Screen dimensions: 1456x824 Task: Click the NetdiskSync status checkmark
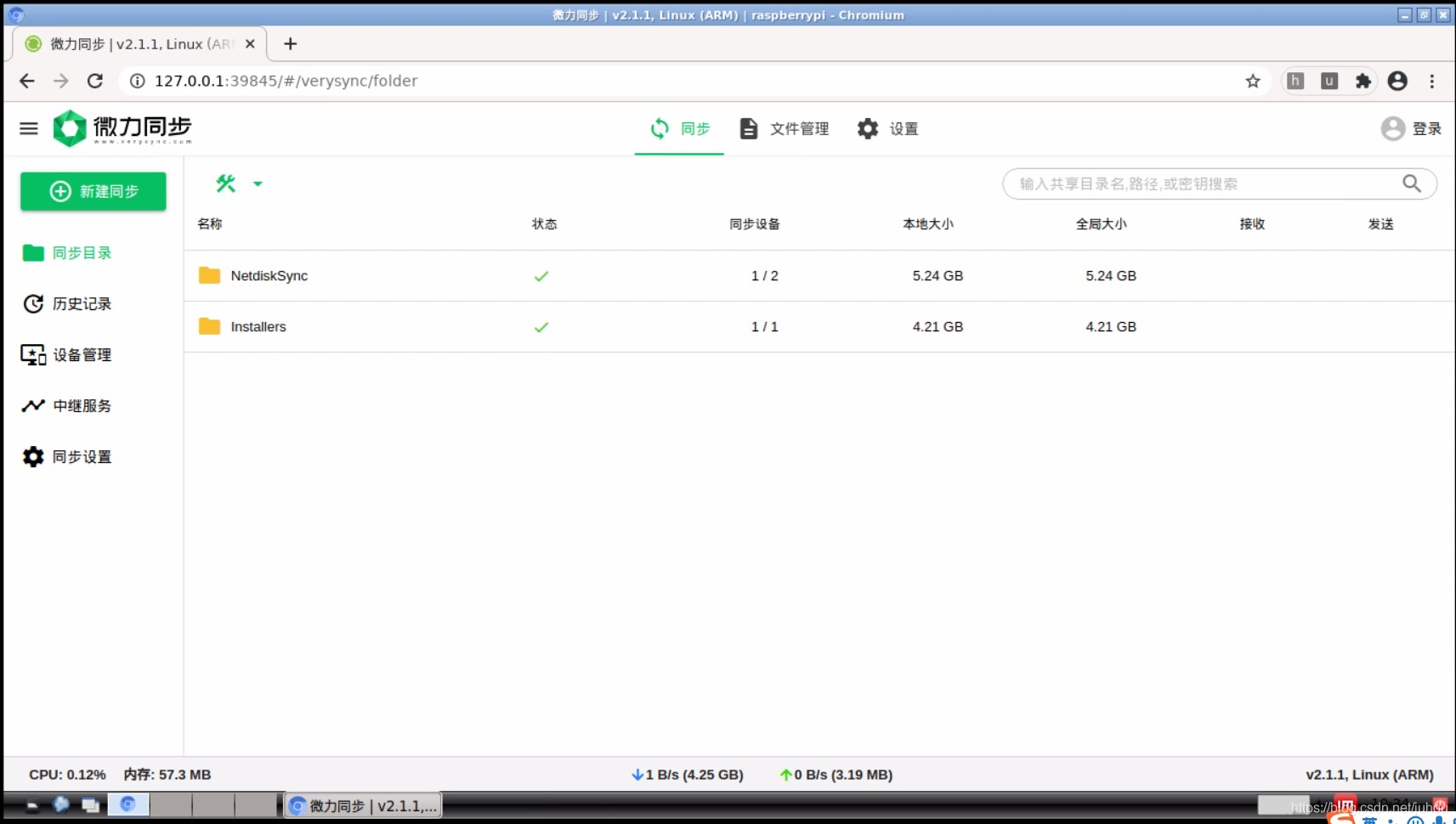click(541, 276)
